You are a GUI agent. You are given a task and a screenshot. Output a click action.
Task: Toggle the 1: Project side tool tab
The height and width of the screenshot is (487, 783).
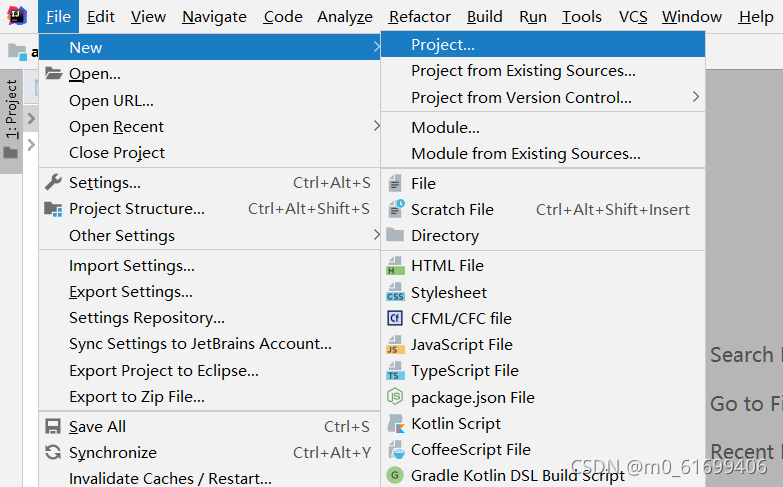(11, 121)
